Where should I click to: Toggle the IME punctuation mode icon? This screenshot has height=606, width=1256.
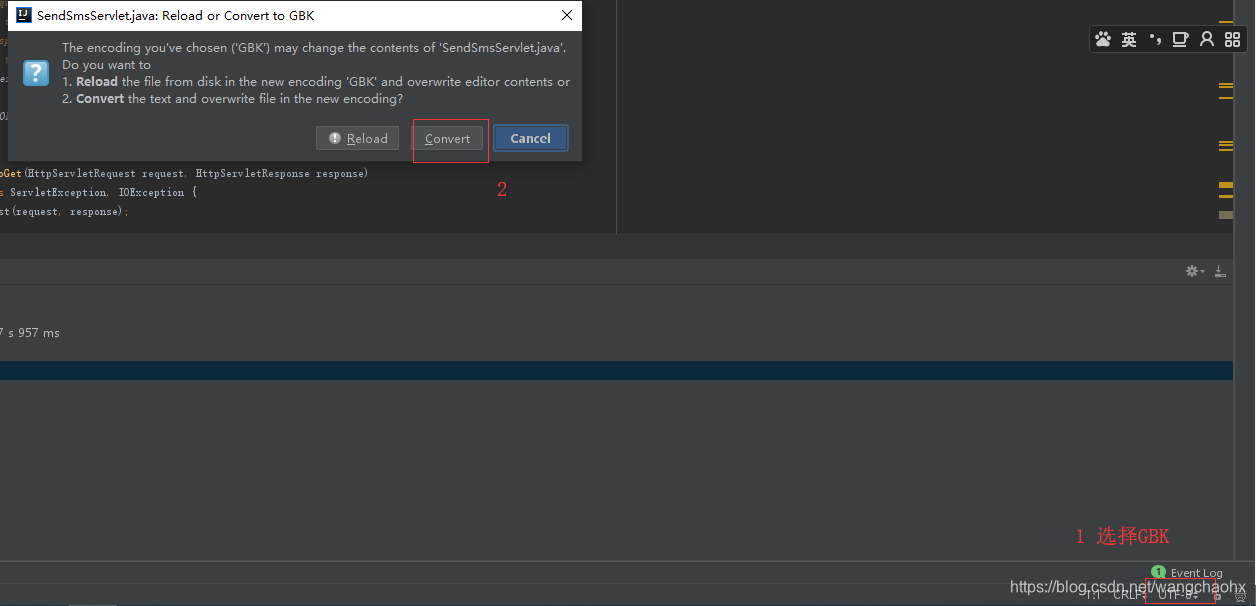click(1155, 39)
